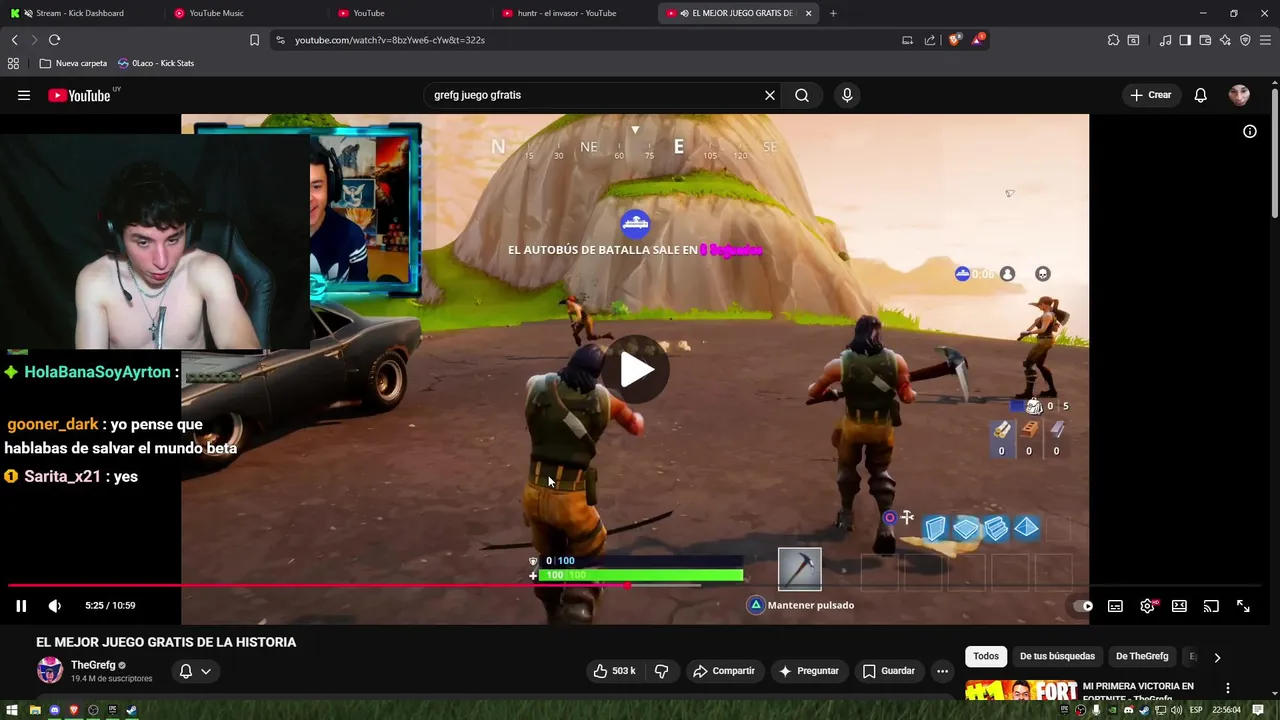Mute the video volume

click(x=55, y=605)
